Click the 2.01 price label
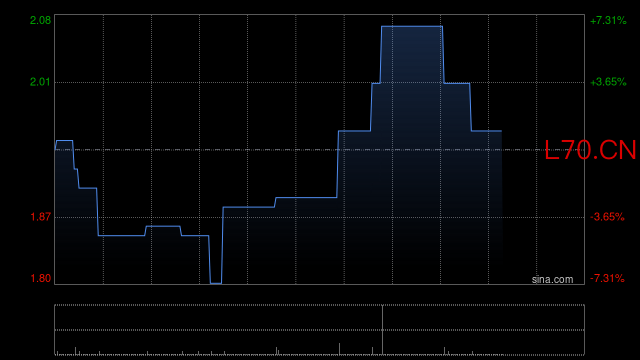Screen dimensions: 640x360 (x=40, y=82)
